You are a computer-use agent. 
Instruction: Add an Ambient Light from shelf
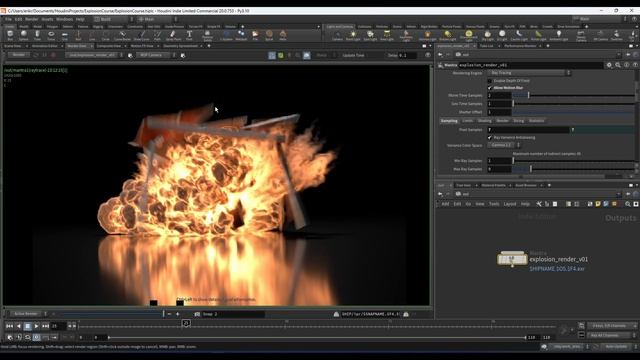[559, 36]
